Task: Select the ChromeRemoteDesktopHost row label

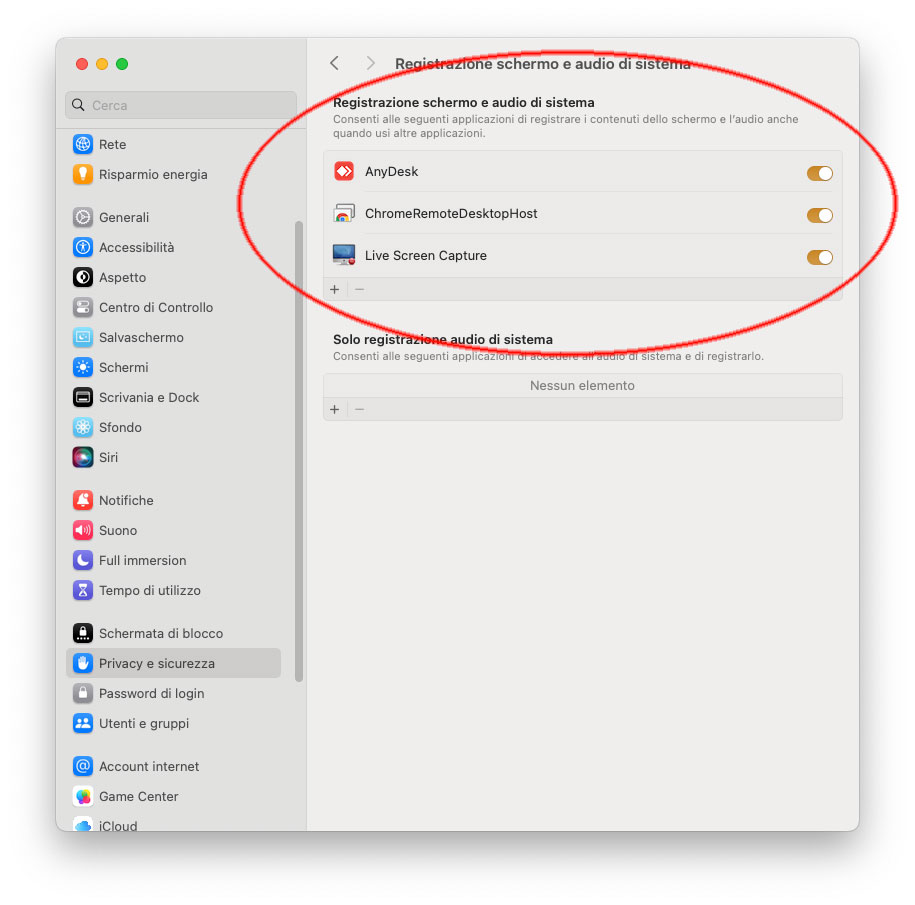Action: click(451, 214)
